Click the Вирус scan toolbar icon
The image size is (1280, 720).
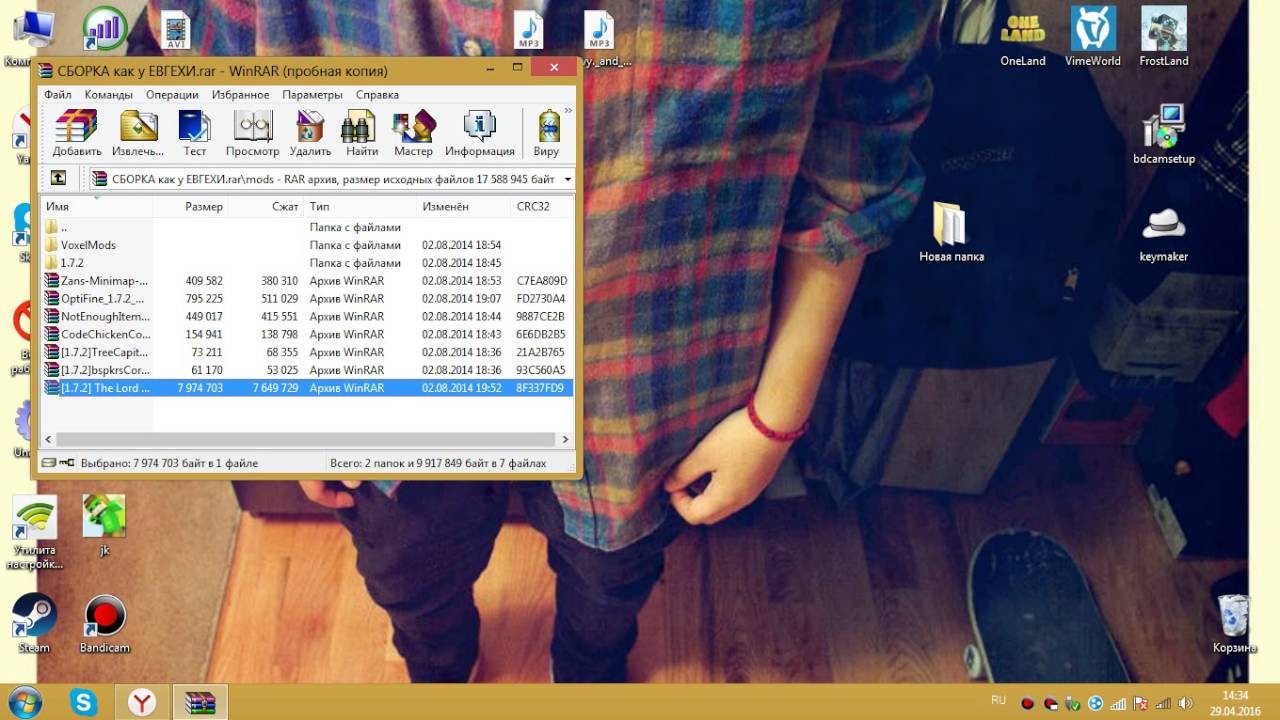(546, 133)
